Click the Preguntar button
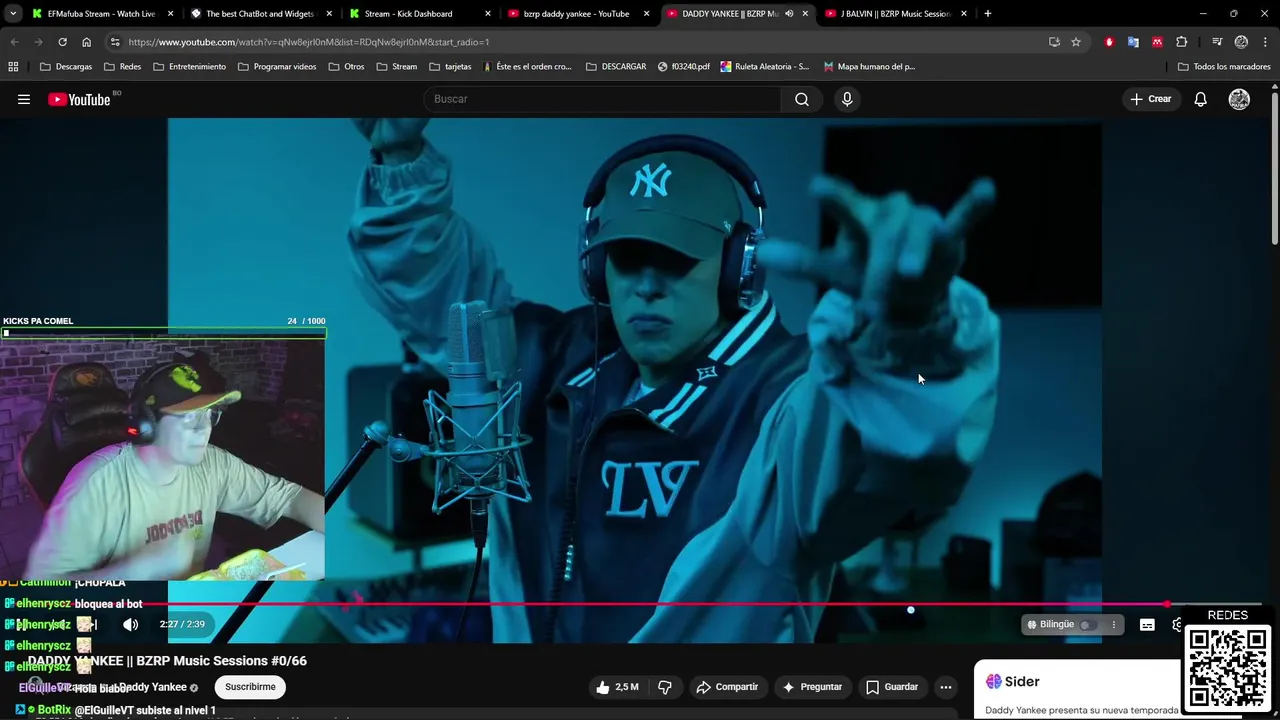Image resolution: width=1280 pixels, height=720 pixels. pyautogui.click(x=812, y=687)
